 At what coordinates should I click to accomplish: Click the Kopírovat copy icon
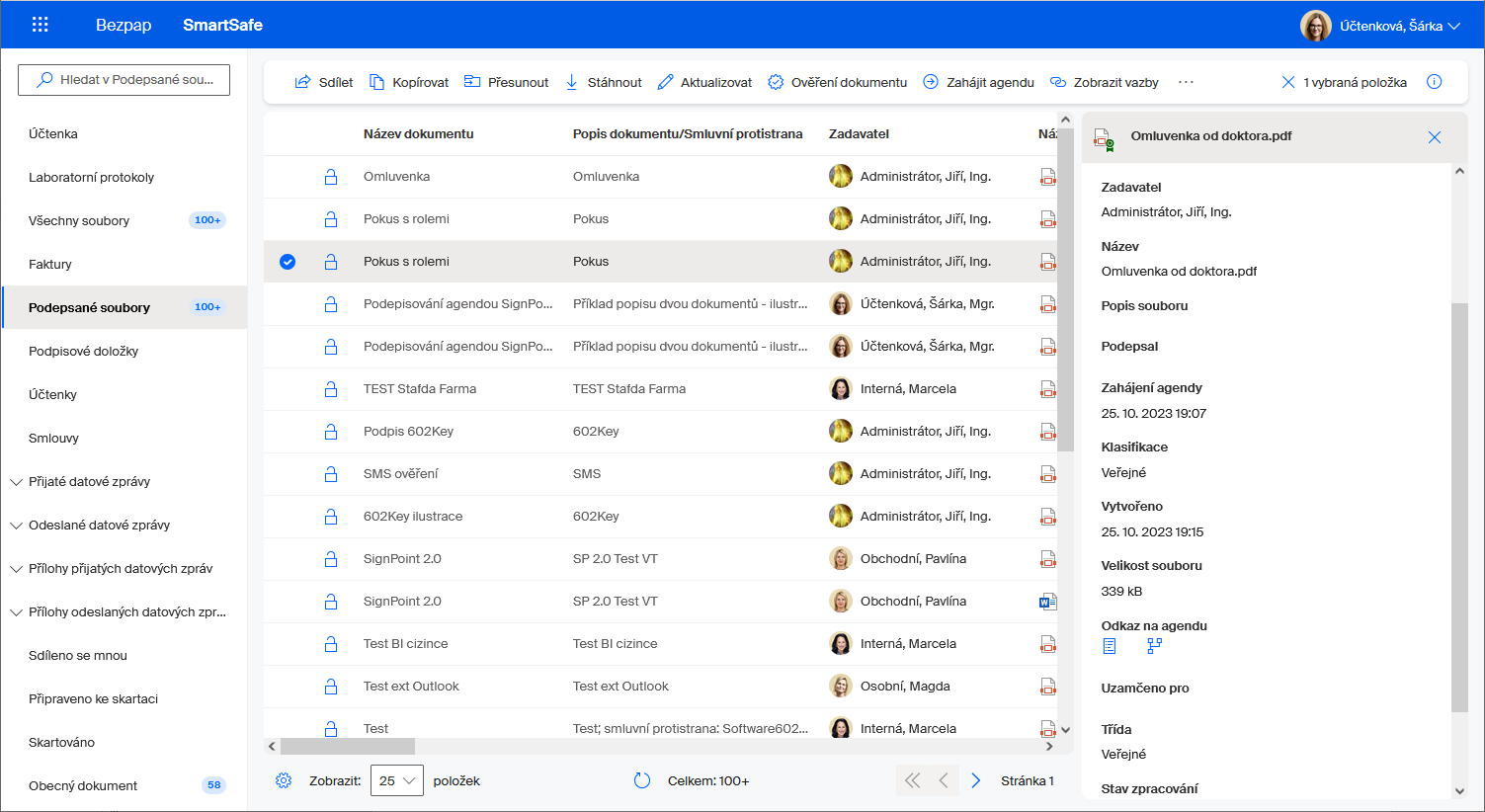pyautogui.click(x=376, y=82)
